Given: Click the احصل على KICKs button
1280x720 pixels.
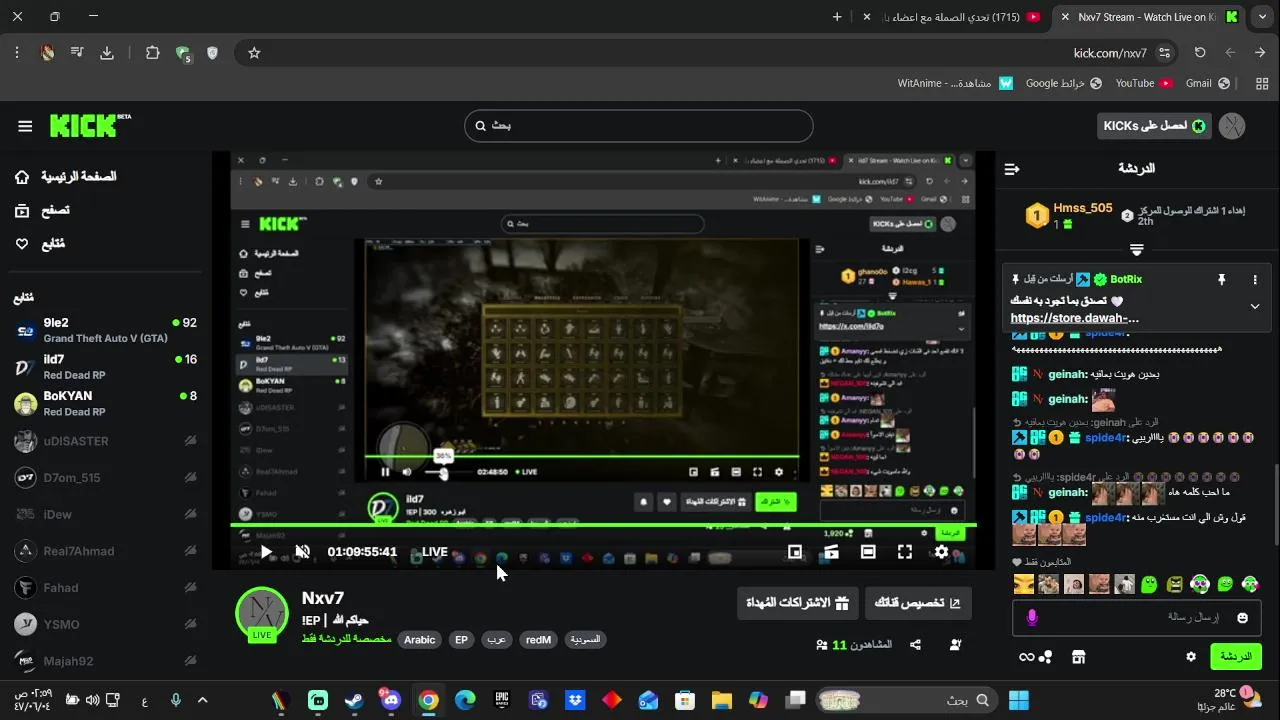Looking at the screenshot, I should [x=1155, y=126].
